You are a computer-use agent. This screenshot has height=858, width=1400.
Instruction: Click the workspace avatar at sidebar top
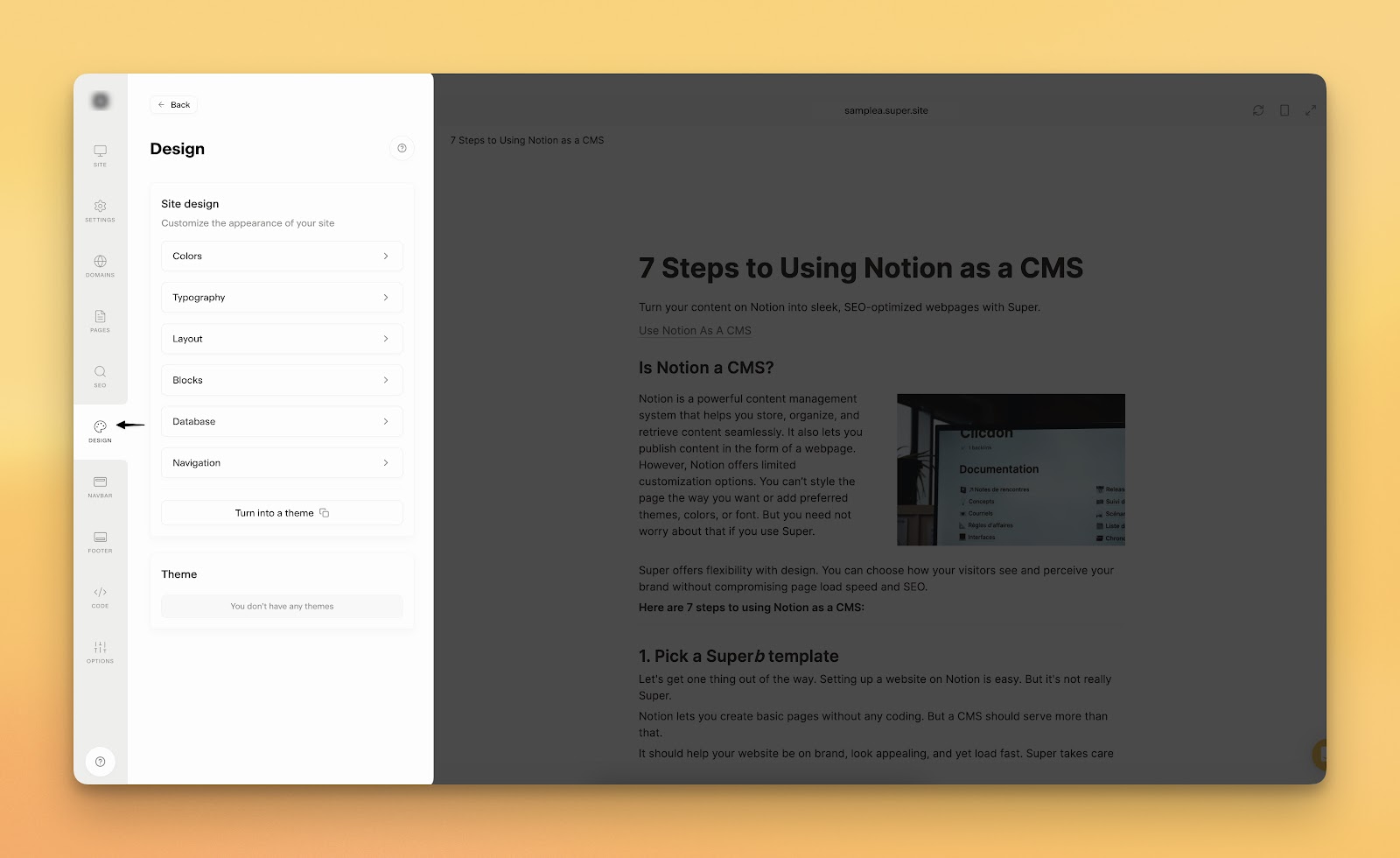[x=101, y=102]
